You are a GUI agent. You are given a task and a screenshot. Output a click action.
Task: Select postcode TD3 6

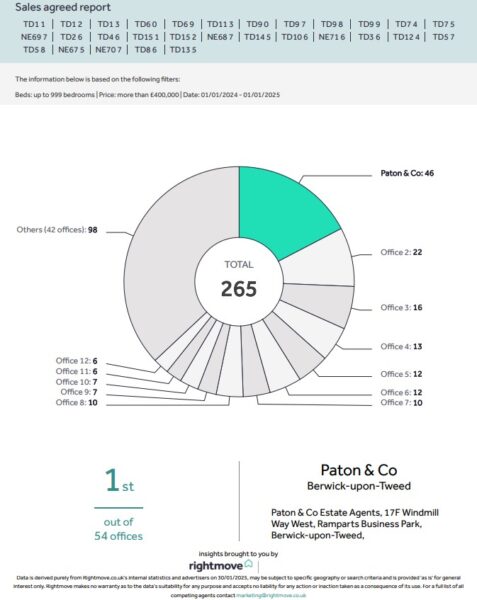369,37
